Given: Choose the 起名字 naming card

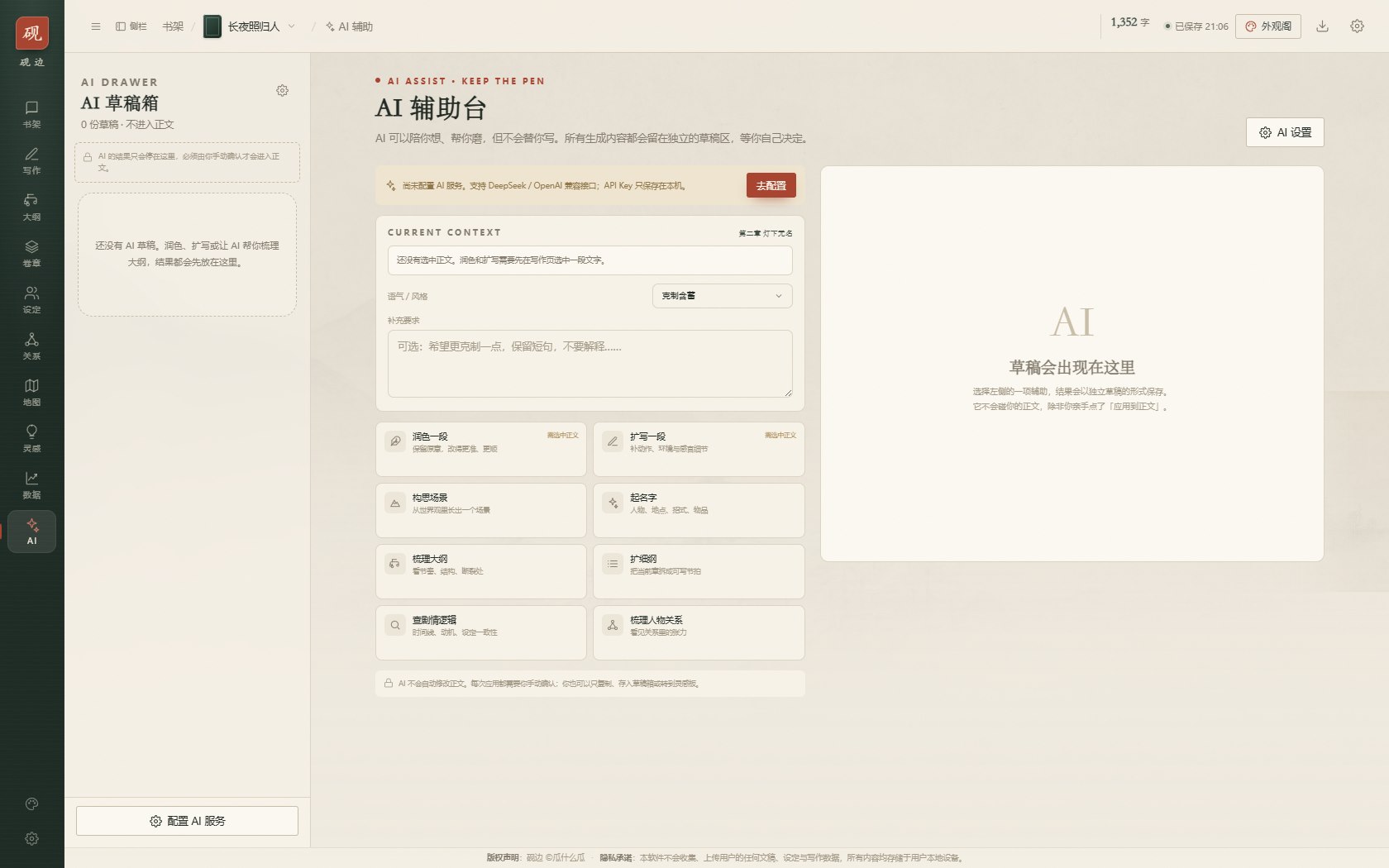Looking at the screenshot, I should tap(699, 510).
